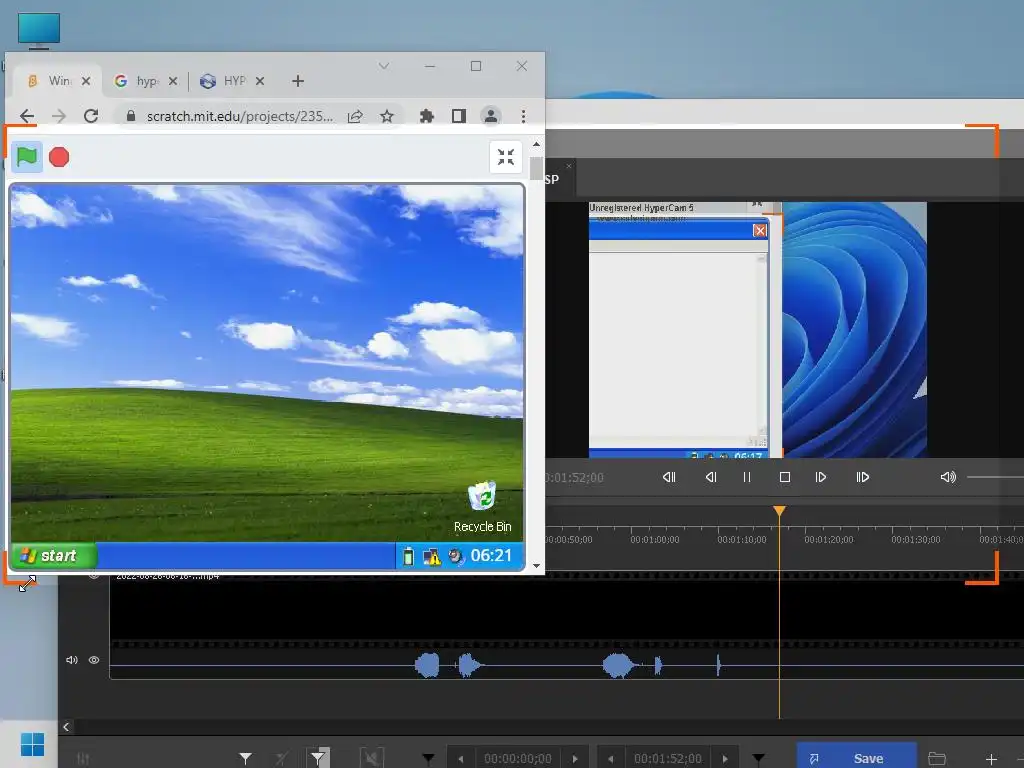Screen dimensions: 1024x768
Task: Toggle the mute audio selection button
Action: pos(372,758)
